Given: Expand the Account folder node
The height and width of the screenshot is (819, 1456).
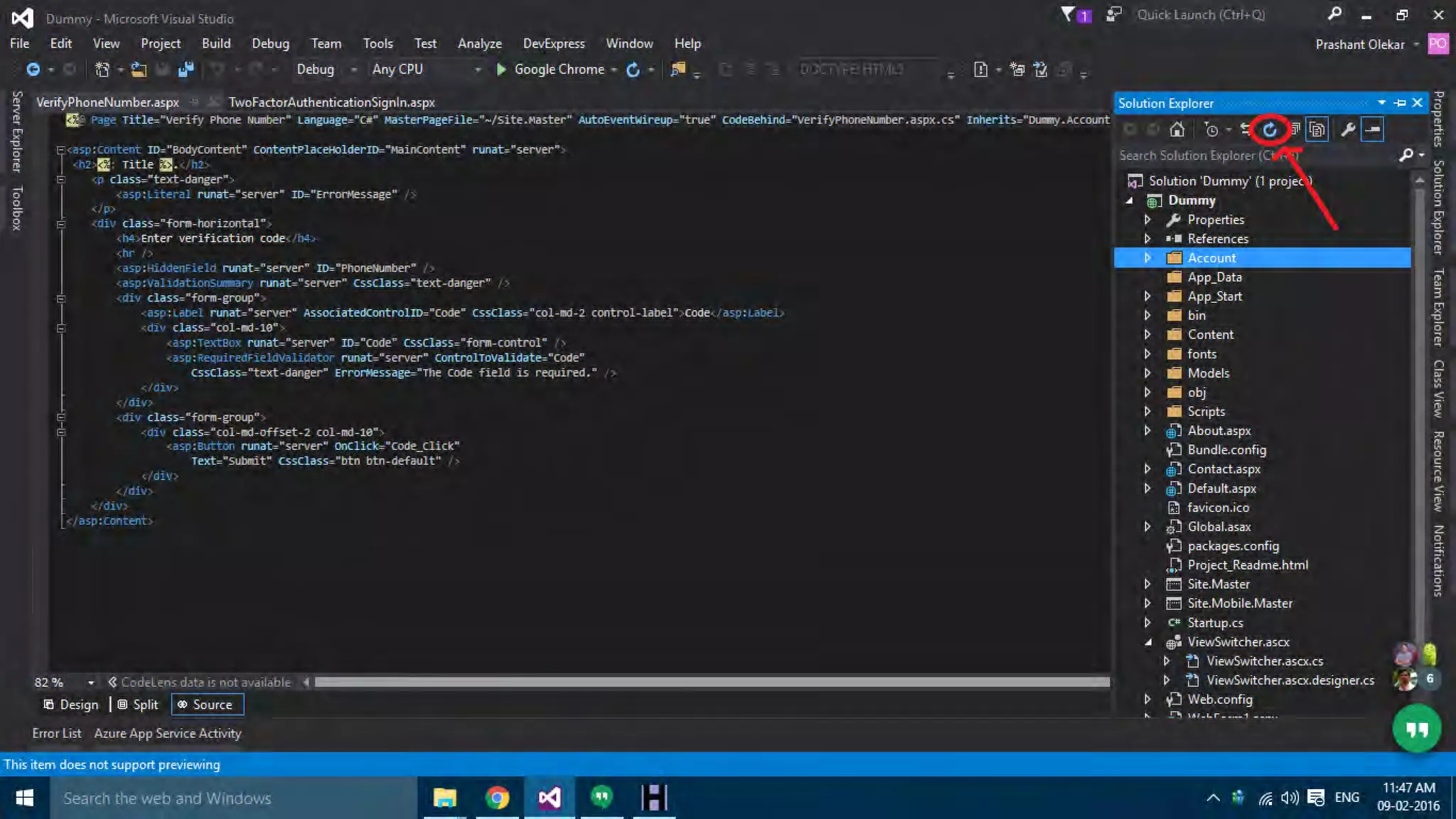Looking at the screenshot, I should [1147, 258].
